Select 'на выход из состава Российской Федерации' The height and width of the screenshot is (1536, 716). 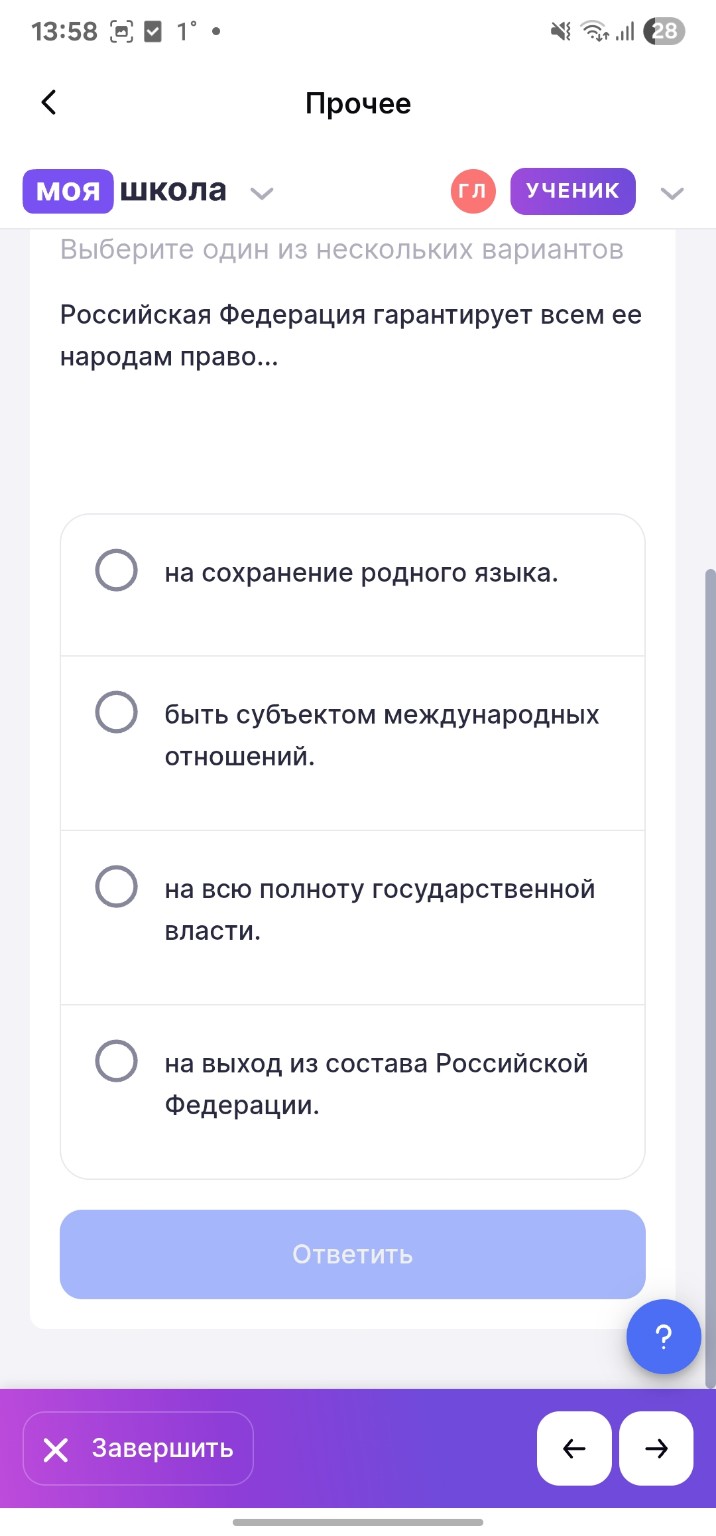coord(352,1082)
